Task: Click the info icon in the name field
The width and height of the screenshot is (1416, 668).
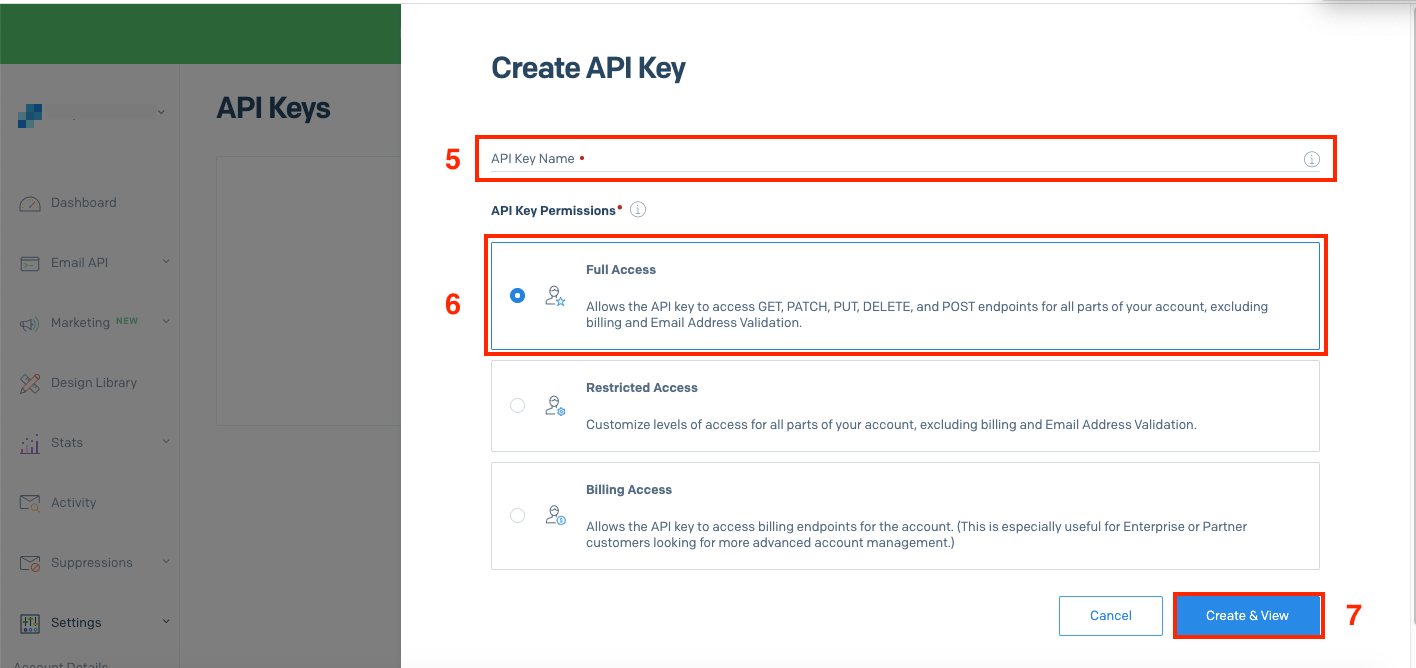Action: click(x=1311, y=158)
